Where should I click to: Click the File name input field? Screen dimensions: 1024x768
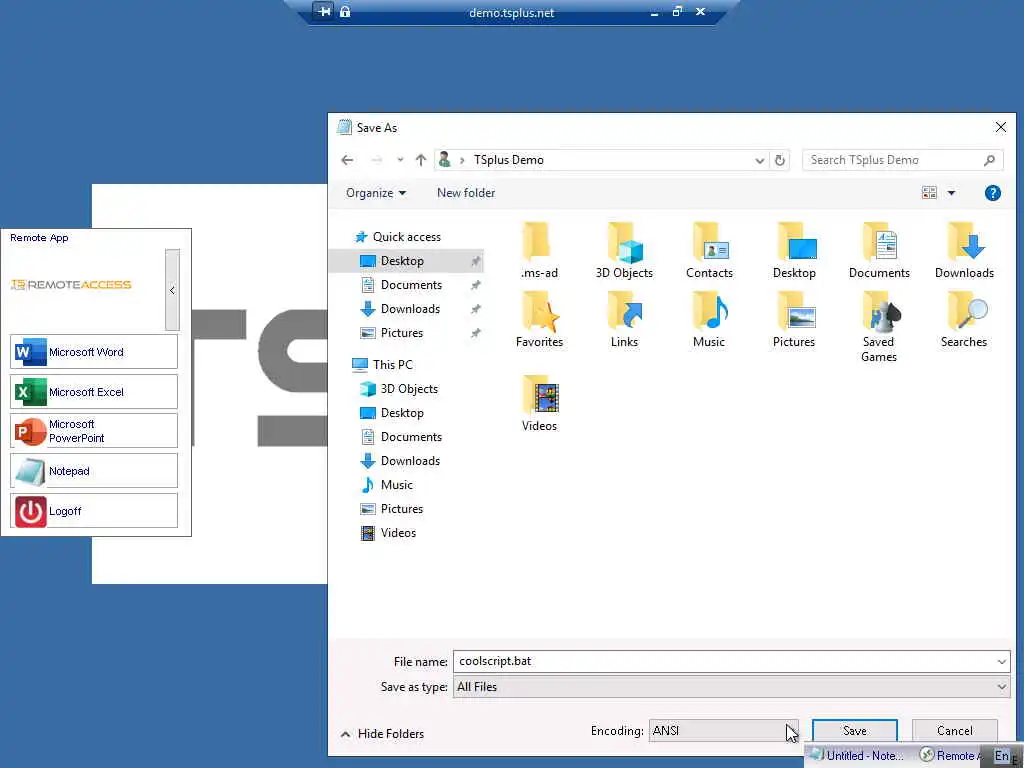pyautogui.click(x=724, y=662)
